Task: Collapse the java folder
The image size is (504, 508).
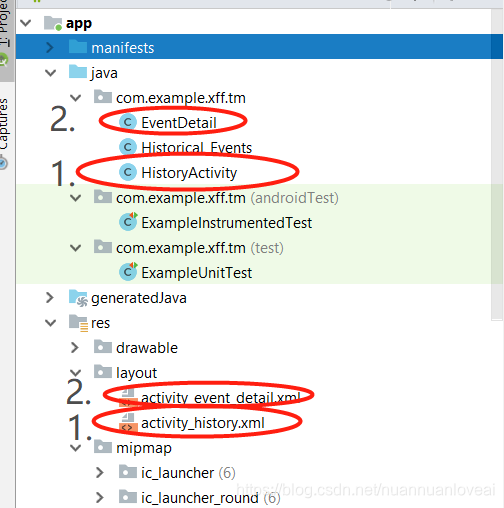Action: (x=51, y=73)
